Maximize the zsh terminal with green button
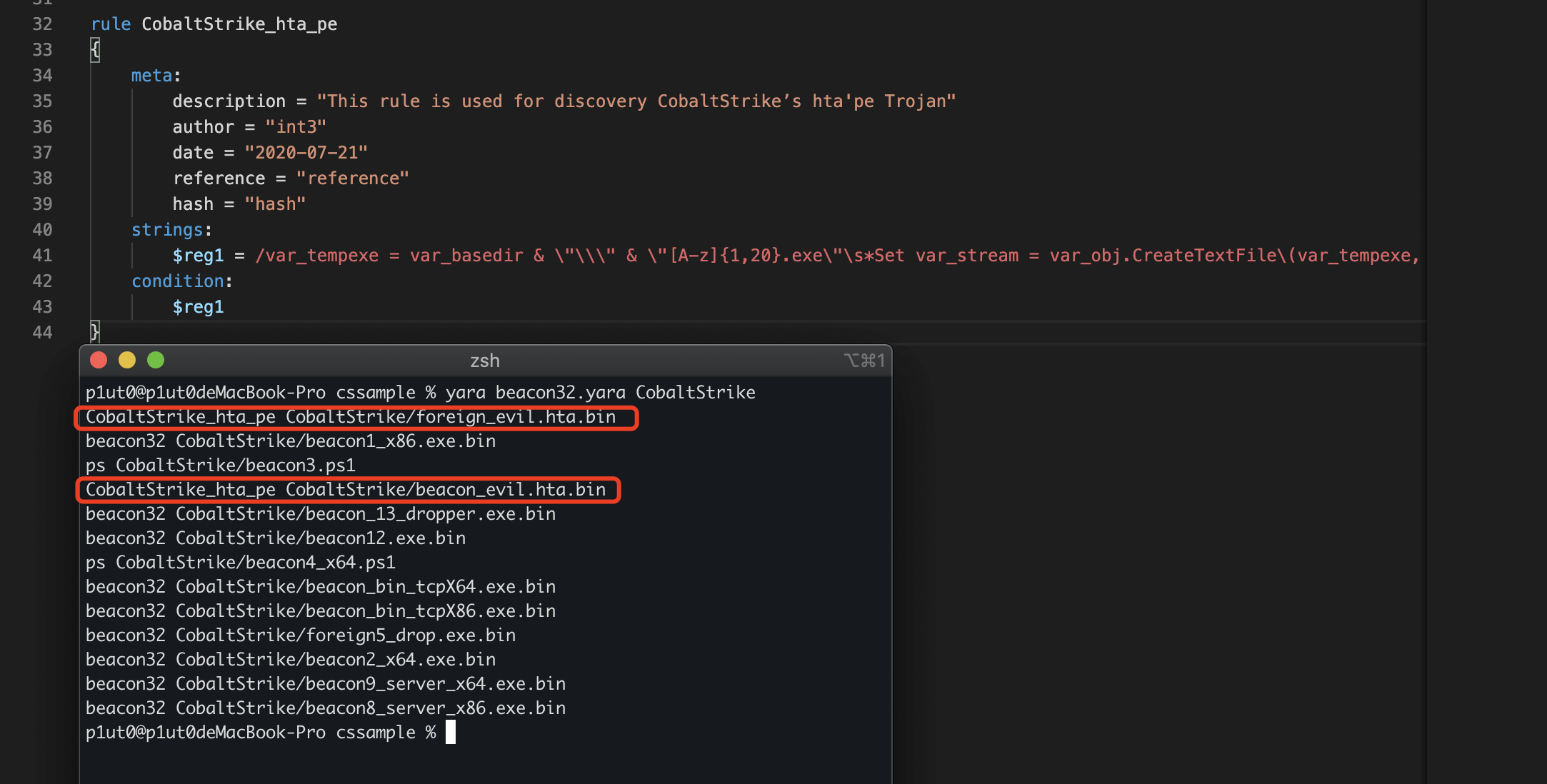 coord(156,361)
